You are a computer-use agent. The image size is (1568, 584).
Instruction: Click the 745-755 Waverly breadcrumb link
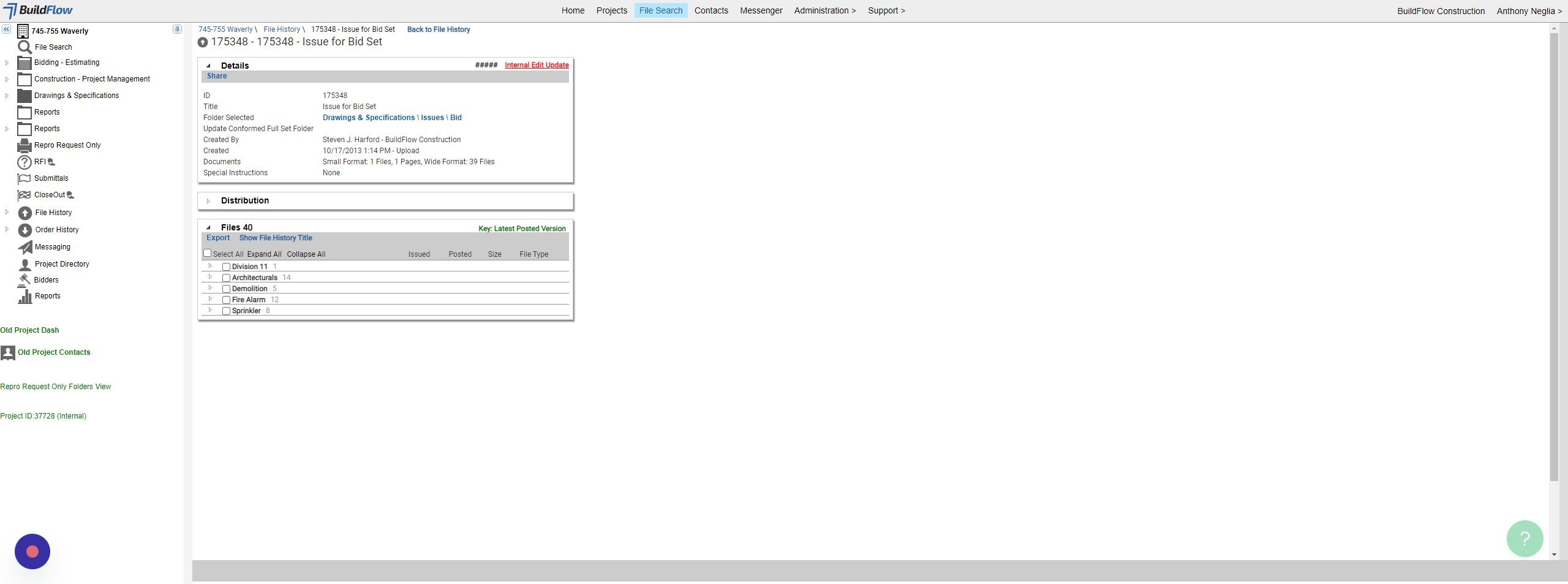225,29
